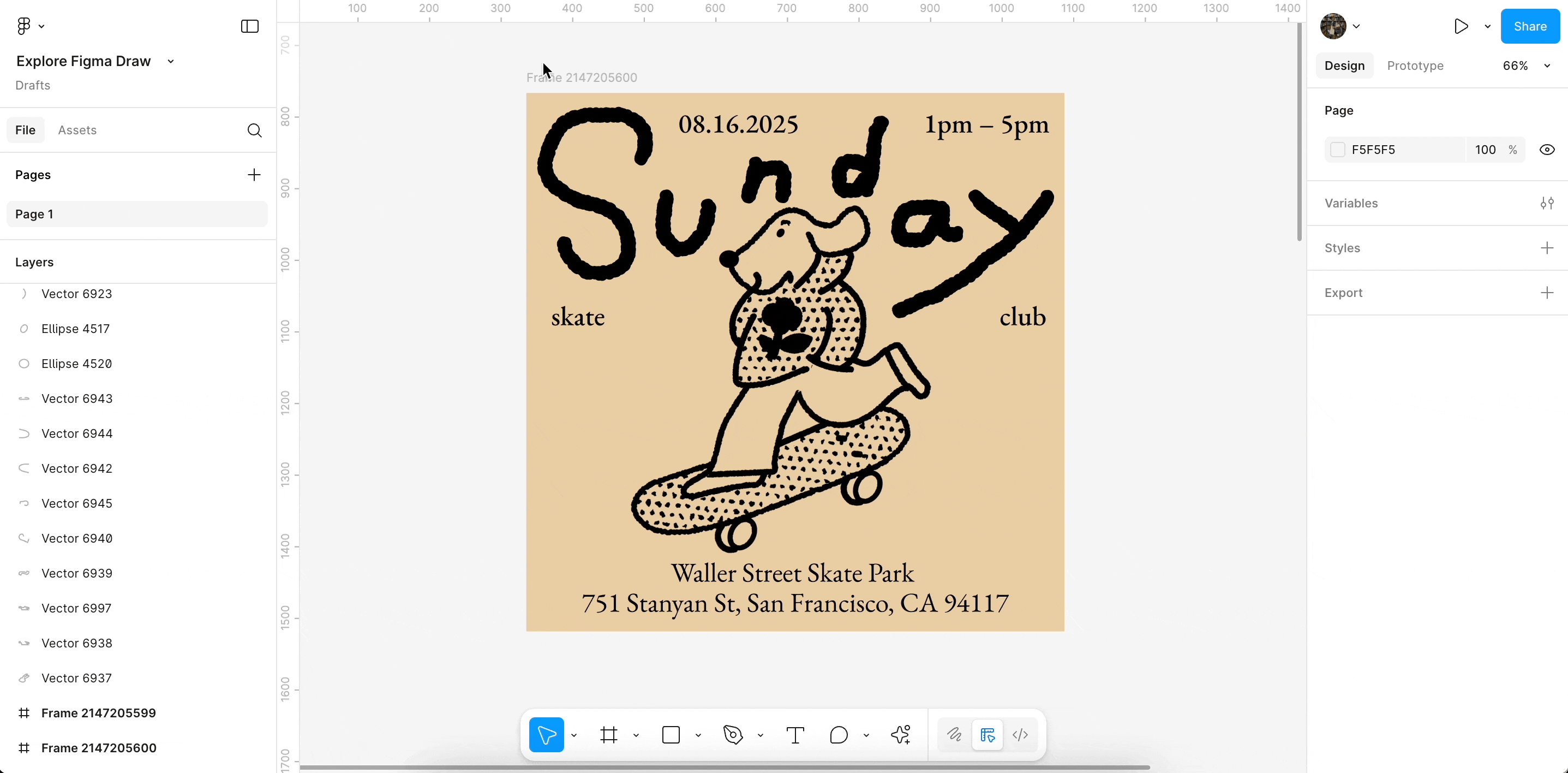
Task: Select the Rectangle shape tool
Action: click(x=671, y=735)
